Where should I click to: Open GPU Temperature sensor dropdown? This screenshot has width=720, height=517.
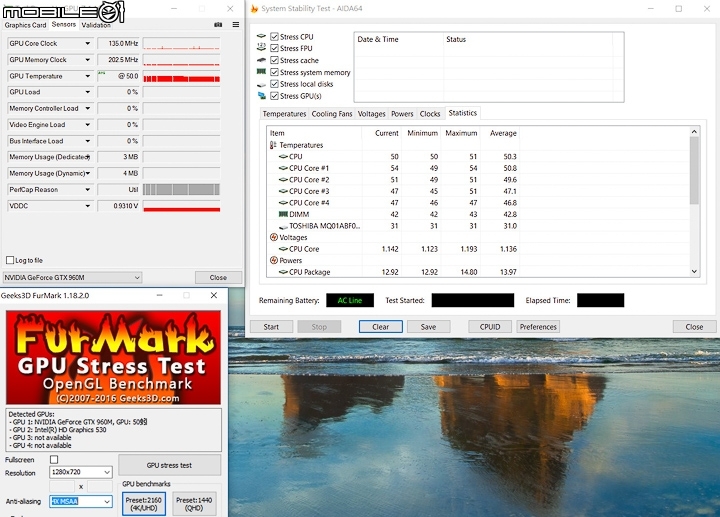point(87,76)
